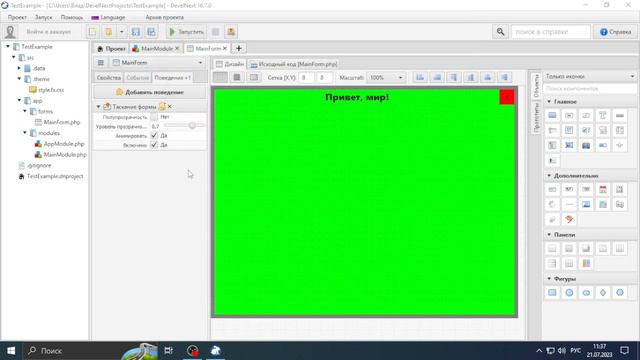Open the hamburger menu beside the MainForm selector
Screen dimensions: 640x360
(100, 62)
